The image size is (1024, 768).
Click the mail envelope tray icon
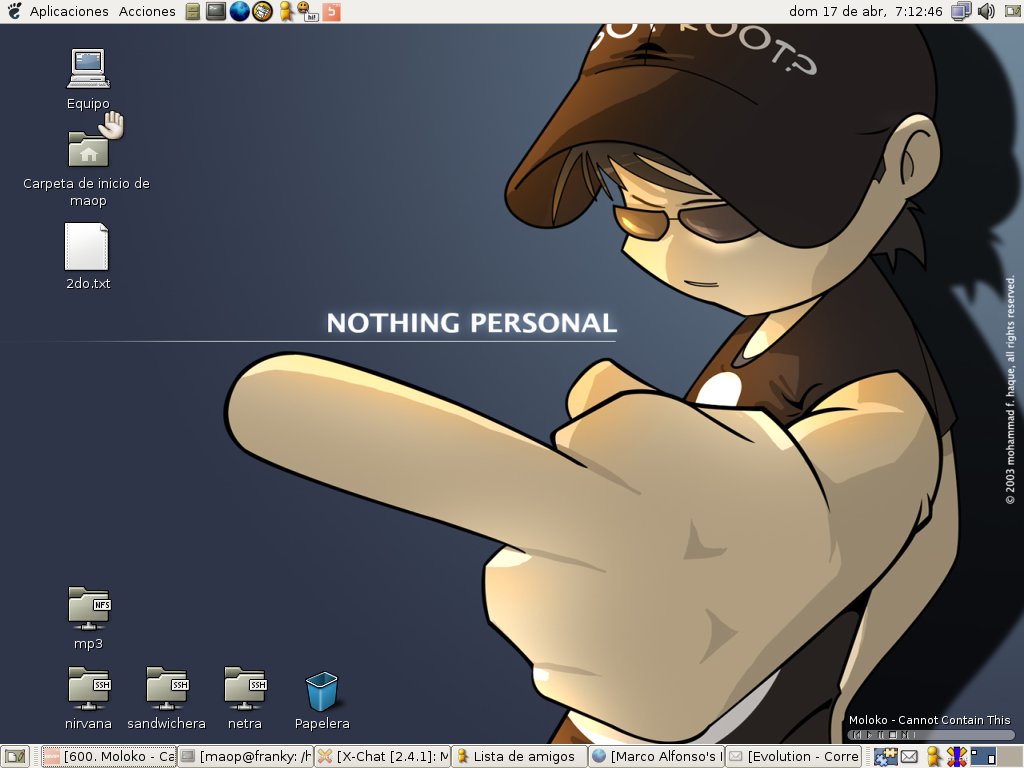pos(909,757)
